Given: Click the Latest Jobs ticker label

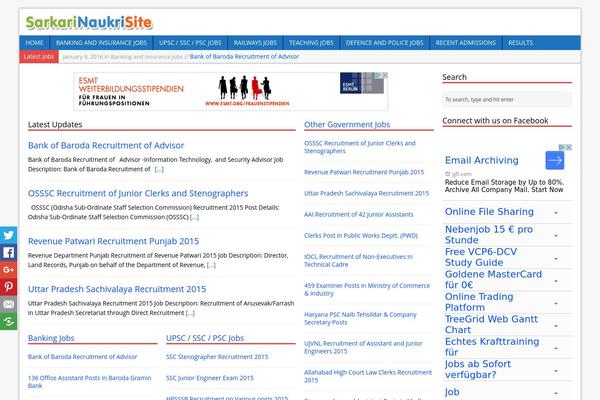Looking at the screenshot, I should pos(39,57).
